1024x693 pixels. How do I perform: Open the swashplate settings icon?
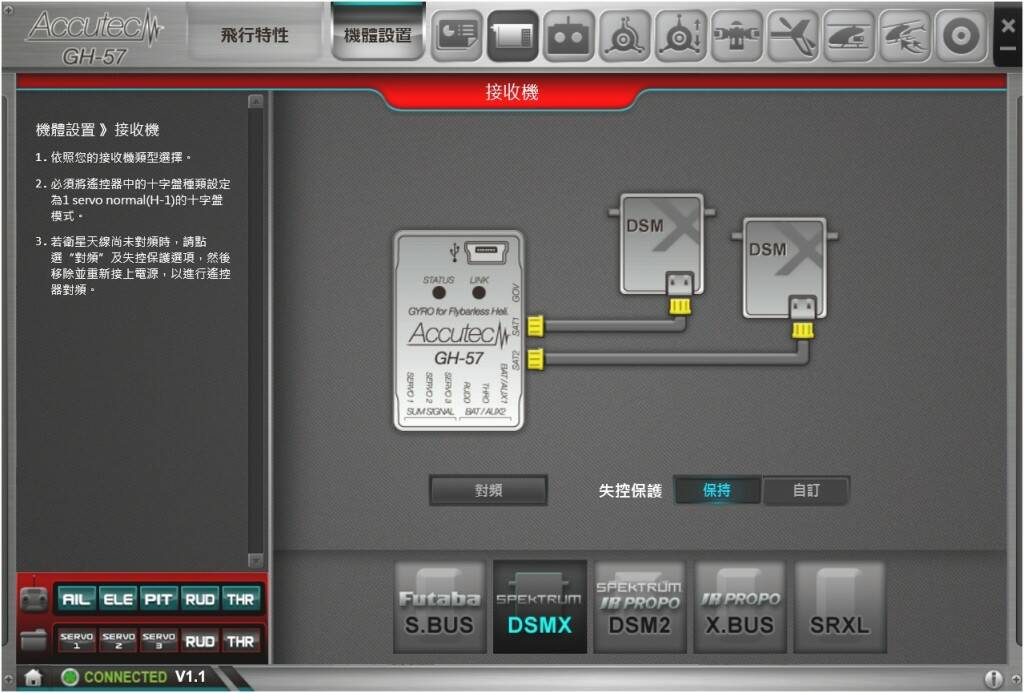pyautogui.click(x=624, y=35)
